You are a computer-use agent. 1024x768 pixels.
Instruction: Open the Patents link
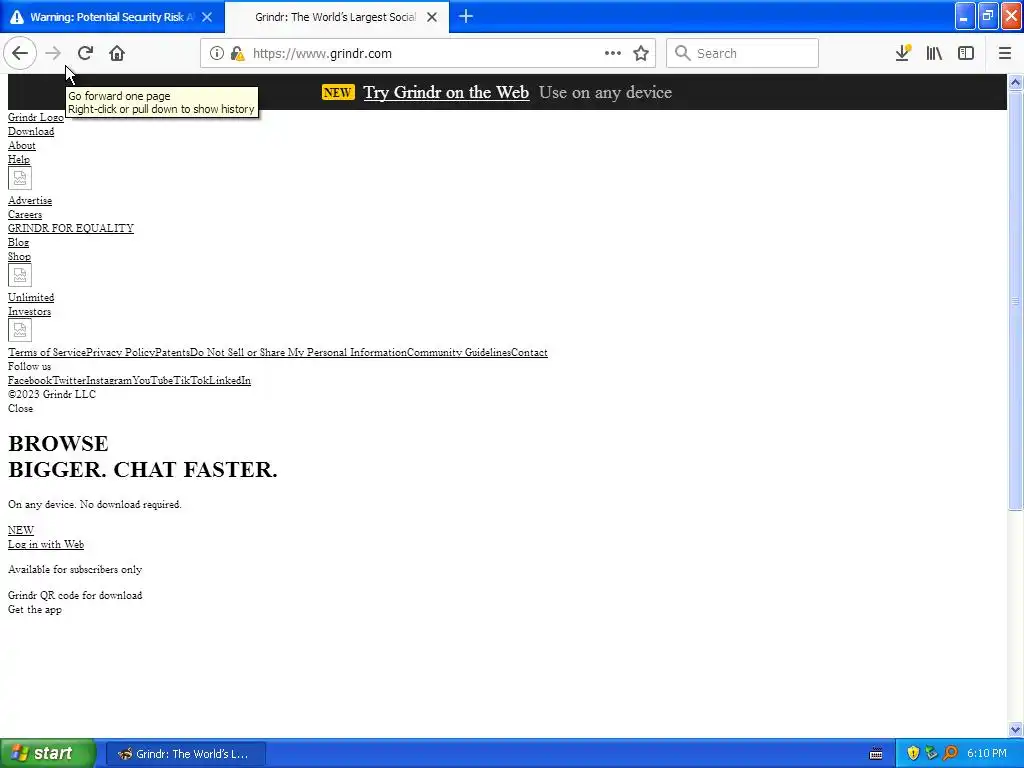172,352
